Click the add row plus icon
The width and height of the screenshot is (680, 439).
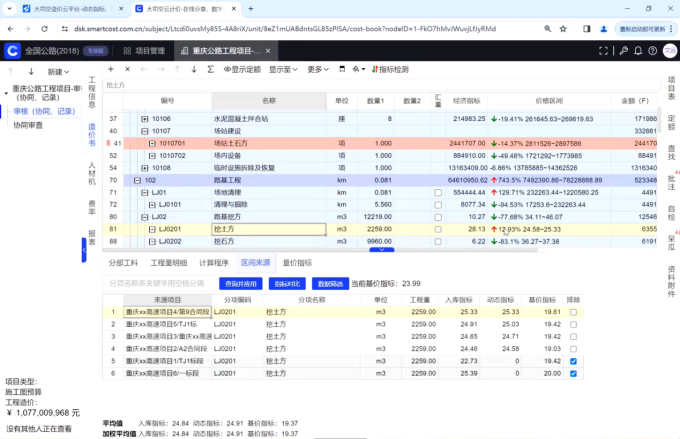pyautogui.click(x=110, y=70)
